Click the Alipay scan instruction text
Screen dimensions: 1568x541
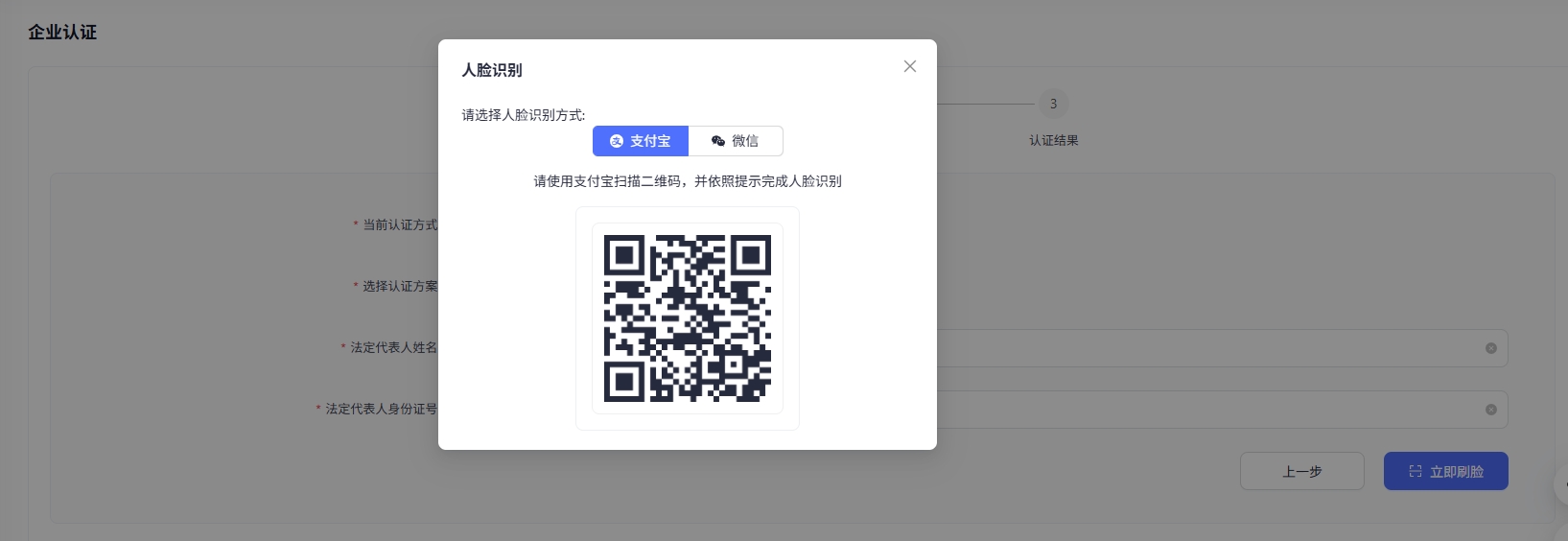click(x=688, y=181)
